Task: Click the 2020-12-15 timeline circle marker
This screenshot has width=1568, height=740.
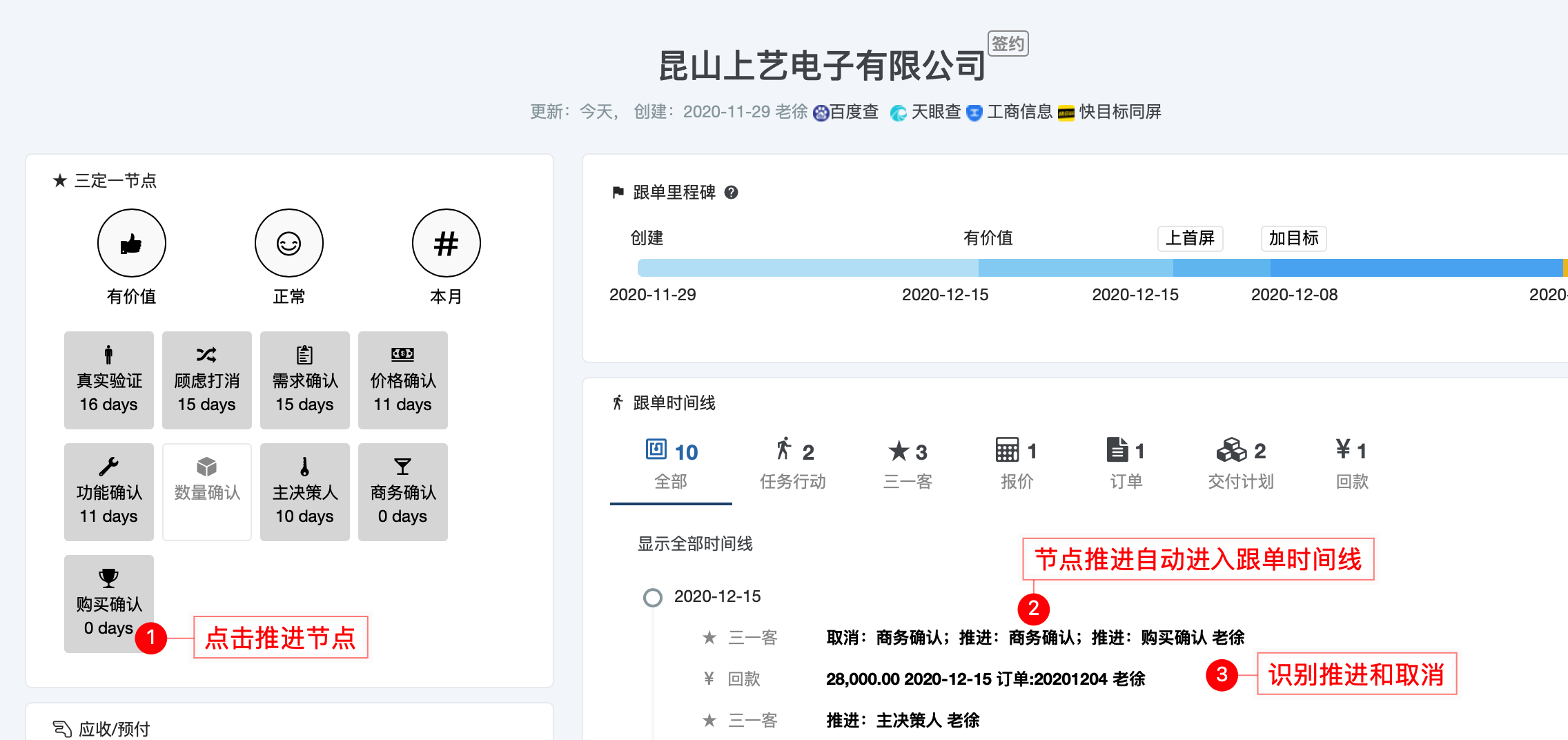Action: click(x=652, y=597)
